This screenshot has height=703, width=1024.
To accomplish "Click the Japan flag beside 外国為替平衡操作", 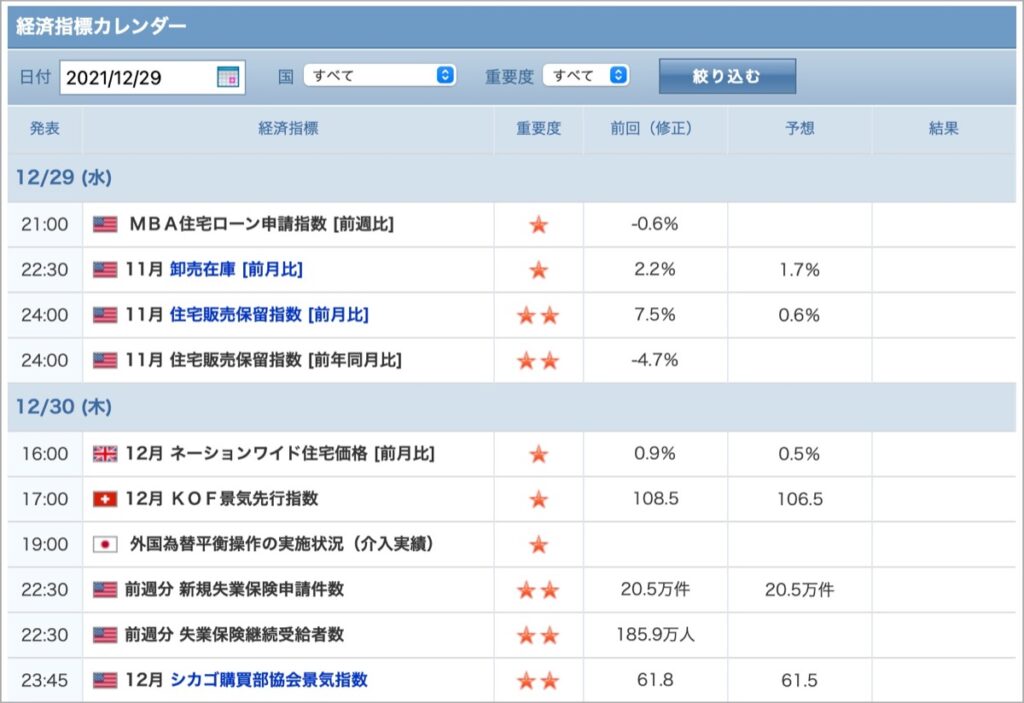I will coord(104,544).
